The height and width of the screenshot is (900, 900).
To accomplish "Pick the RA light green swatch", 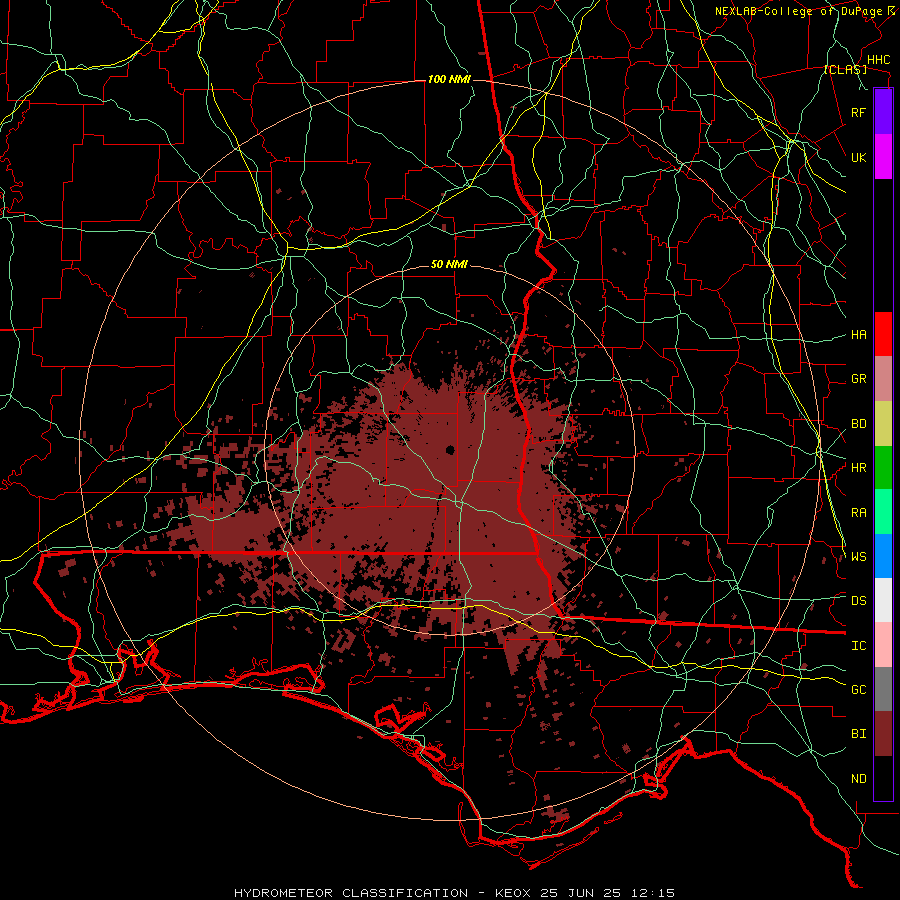I will (x=883, y=512).
